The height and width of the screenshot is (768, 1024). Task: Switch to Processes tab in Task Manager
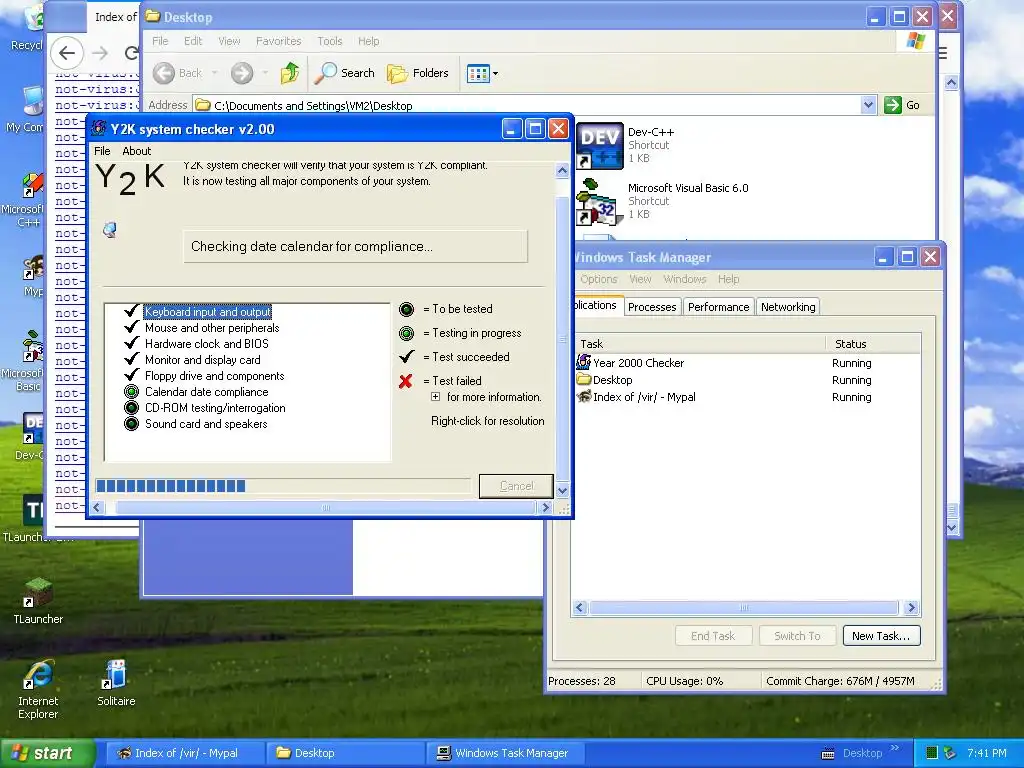point(652,307)
